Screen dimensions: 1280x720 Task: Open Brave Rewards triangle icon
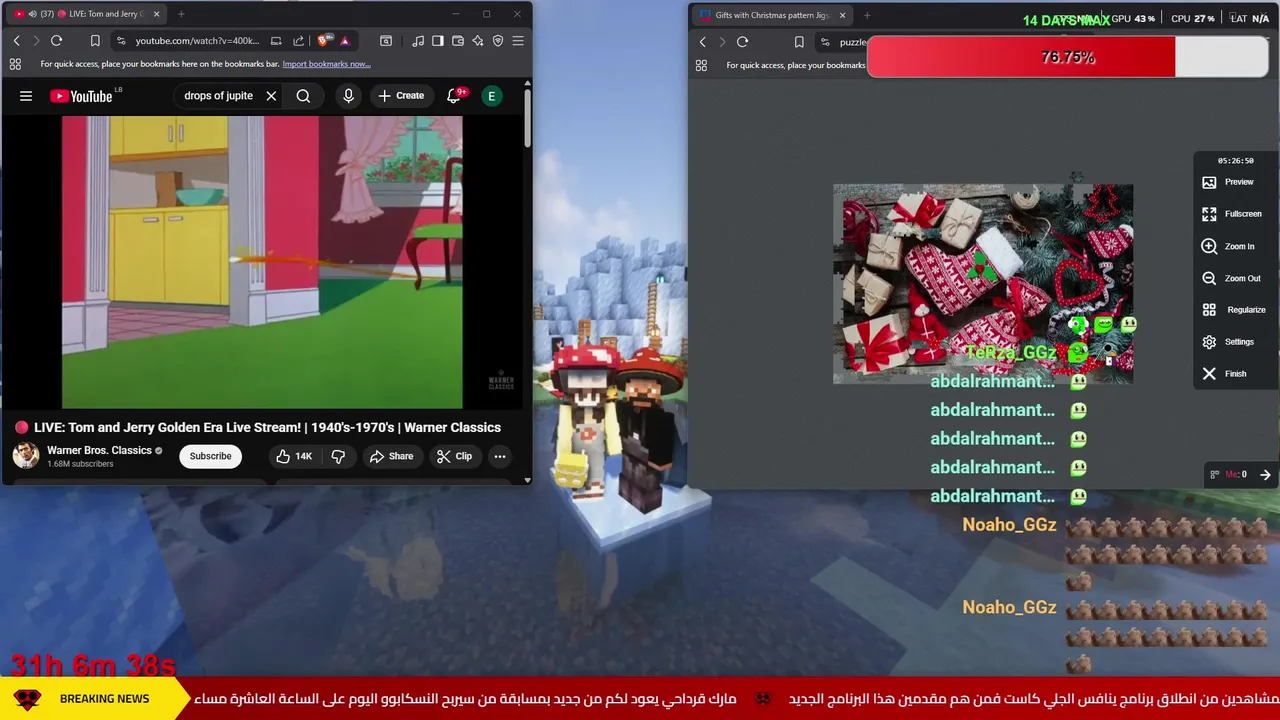[344, 41]
